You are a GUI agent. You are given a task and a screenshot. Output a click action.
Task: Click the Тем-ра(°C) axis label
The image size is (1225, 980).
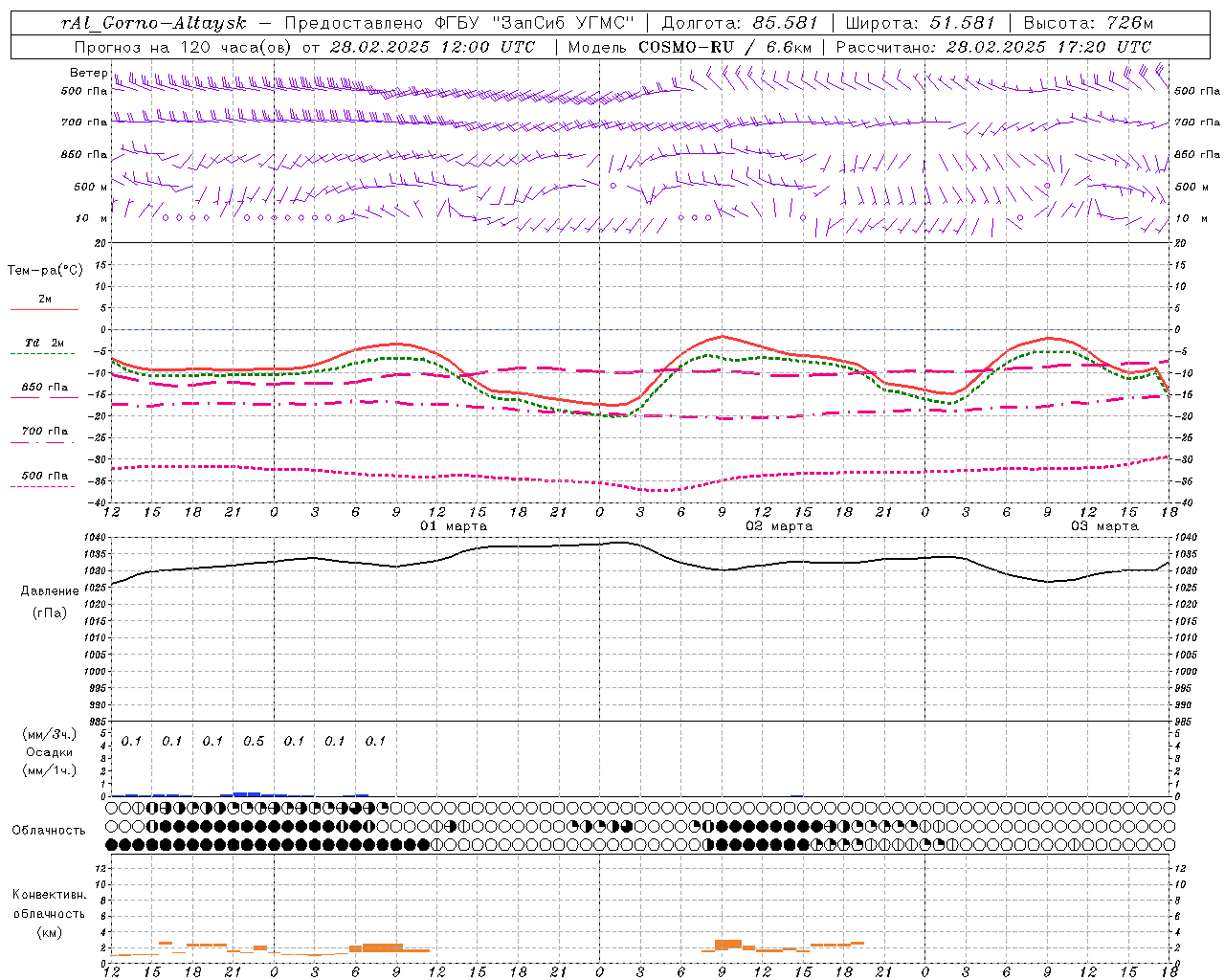(45, 271)
